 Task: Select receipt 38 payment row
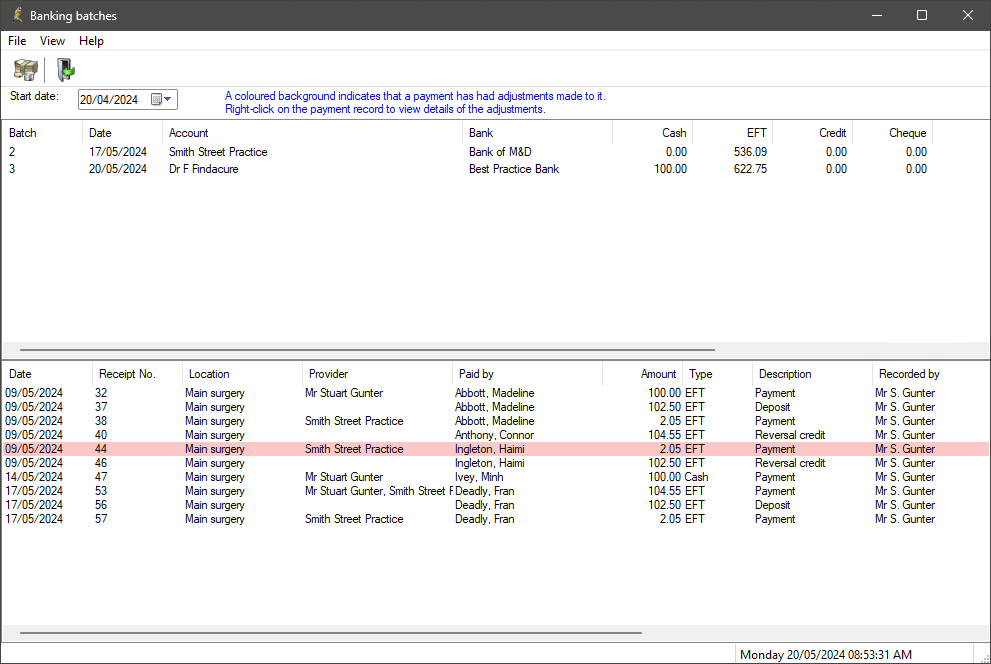point(496,421)
